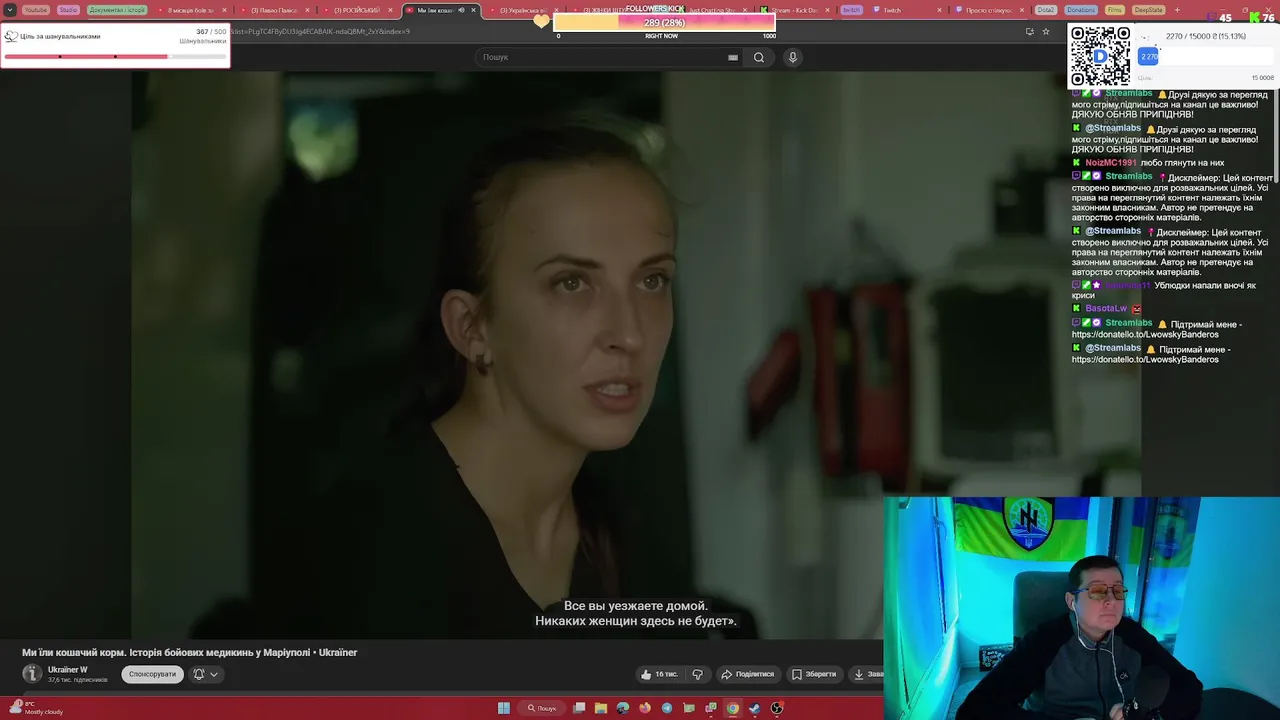Image resolution: width=1280 pixels, height=720 pixels.
Task: Open the weather widget 'Mostly cloudy'
Action: [x=38, y=708]
